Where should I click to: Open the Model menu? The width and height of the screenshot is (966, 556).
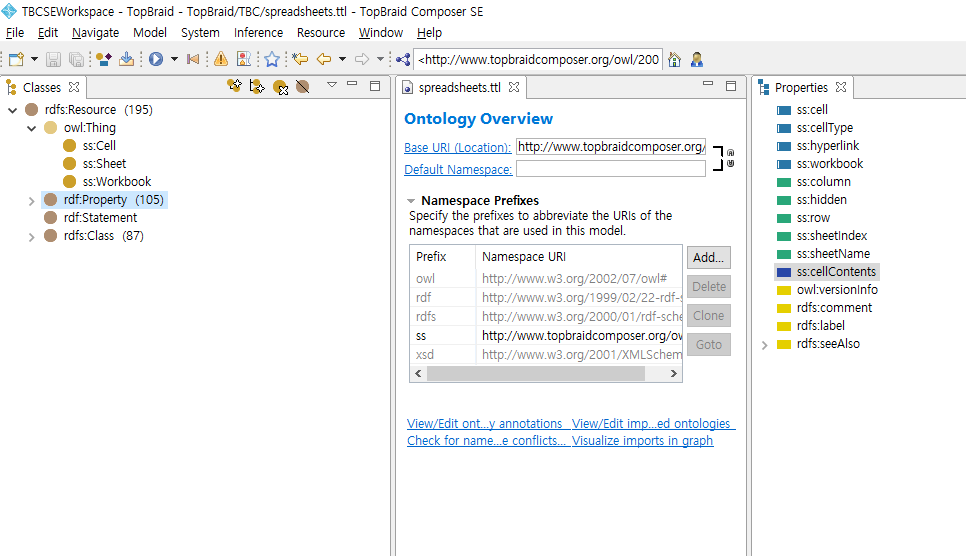pos(150,33)
